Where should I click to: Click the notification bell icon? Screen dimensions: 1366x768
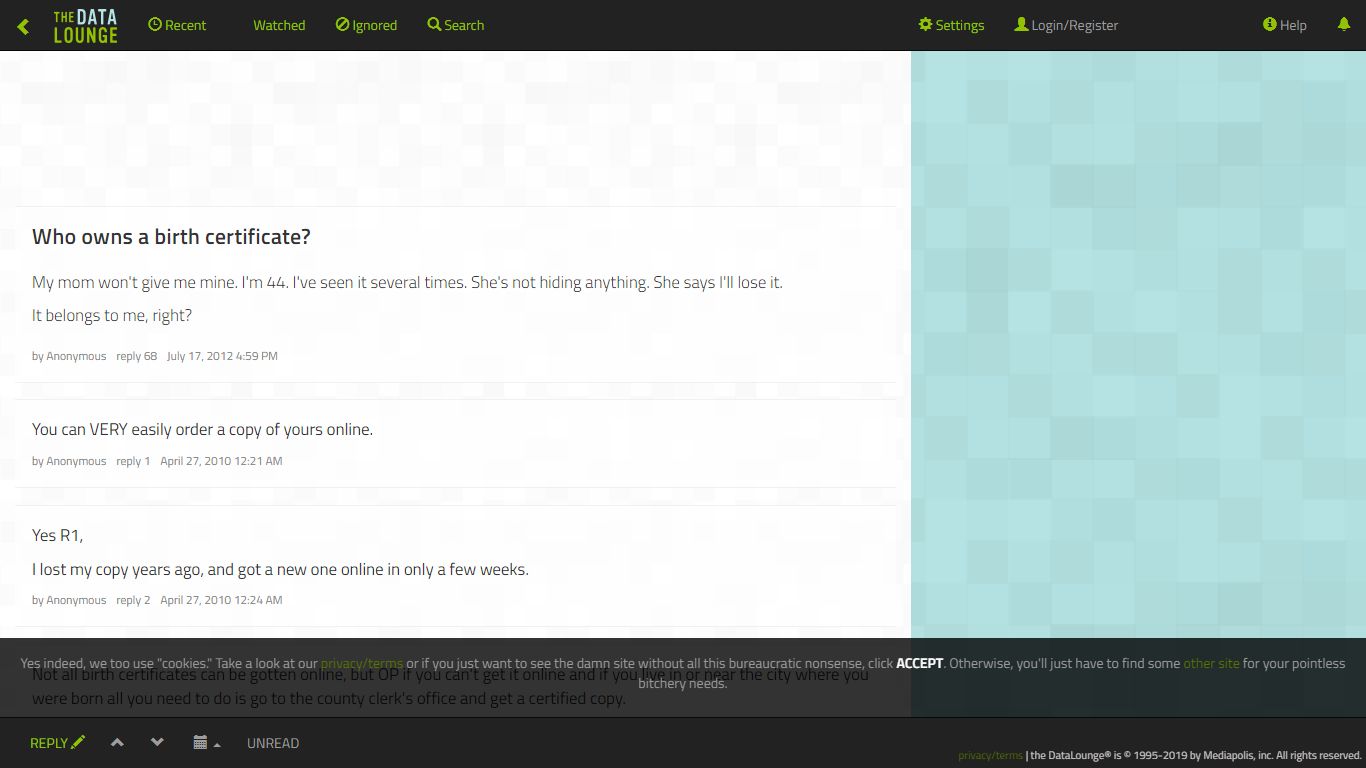pyautogui.click(x=1344, y=25)
